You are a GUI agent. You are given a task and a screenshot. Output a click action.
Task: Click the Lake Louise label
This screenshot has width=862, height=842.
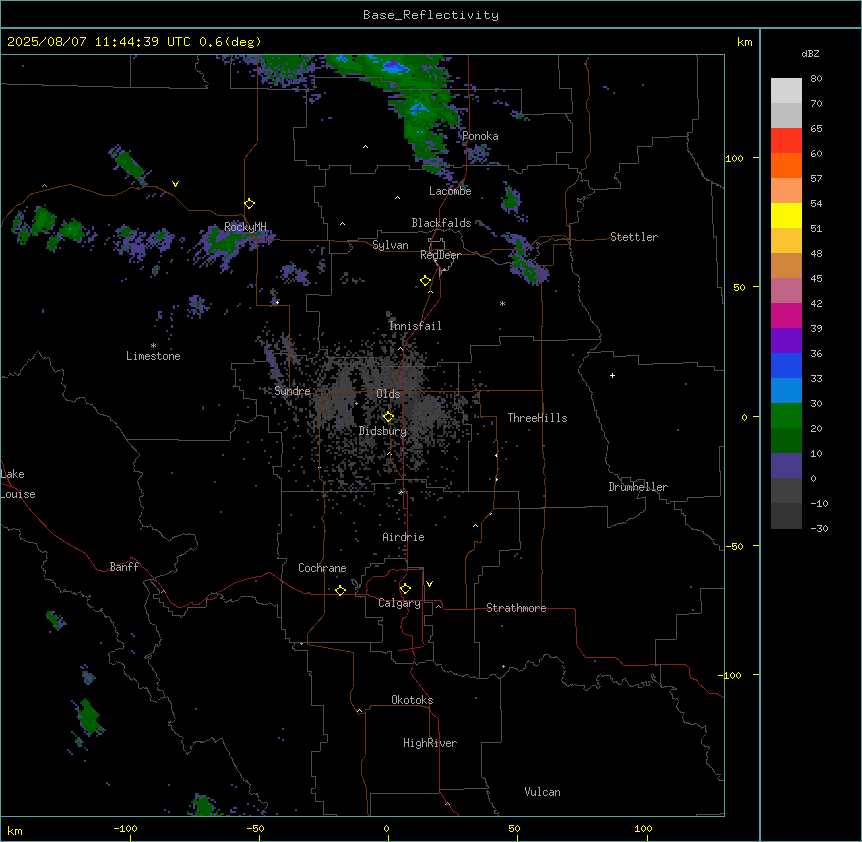point(18,484)
